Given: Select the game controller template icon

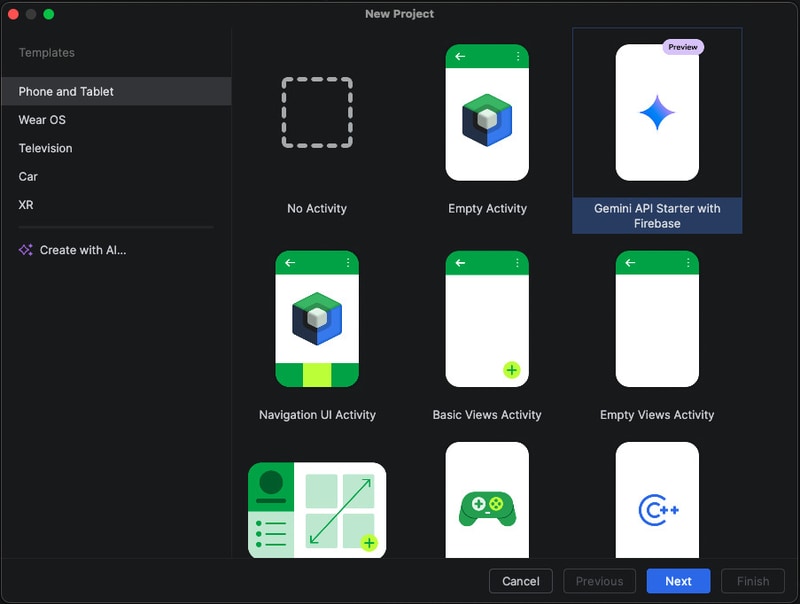Looking at the screenshot, I should (x=487, y=506).
